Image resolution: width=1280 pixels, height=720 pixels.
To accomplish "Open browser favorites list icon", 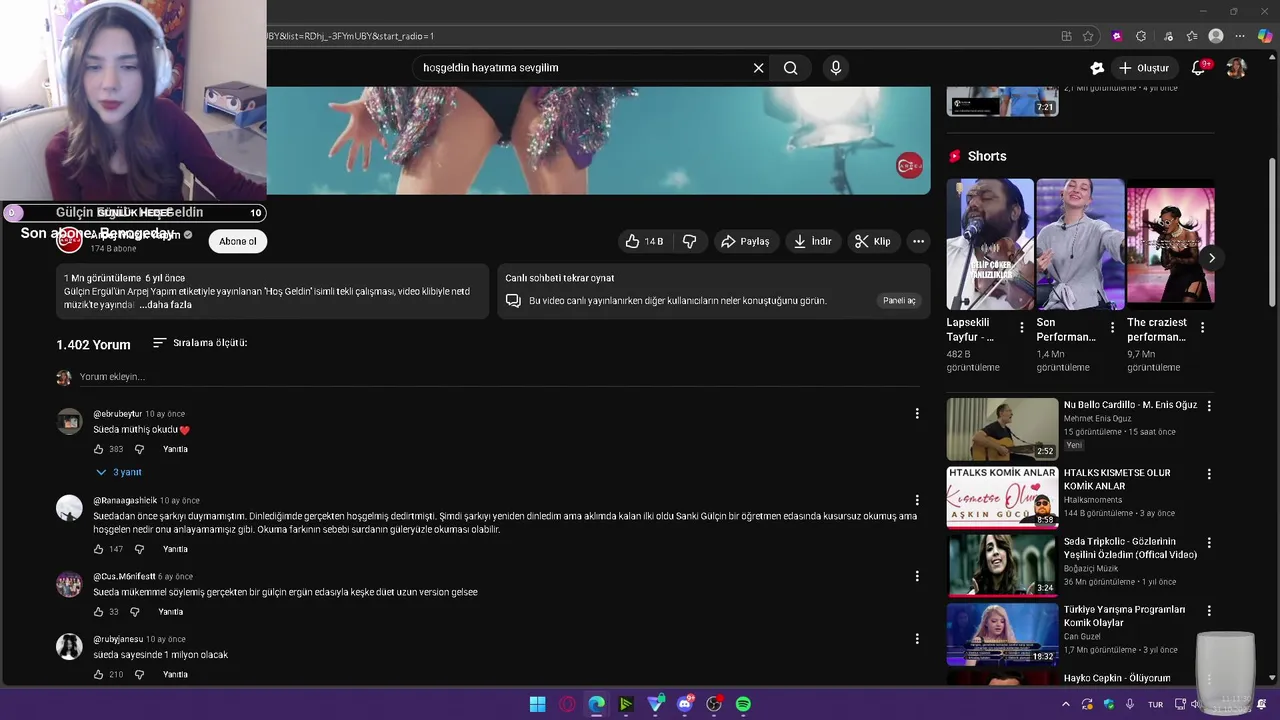I will coord(1192,36).
